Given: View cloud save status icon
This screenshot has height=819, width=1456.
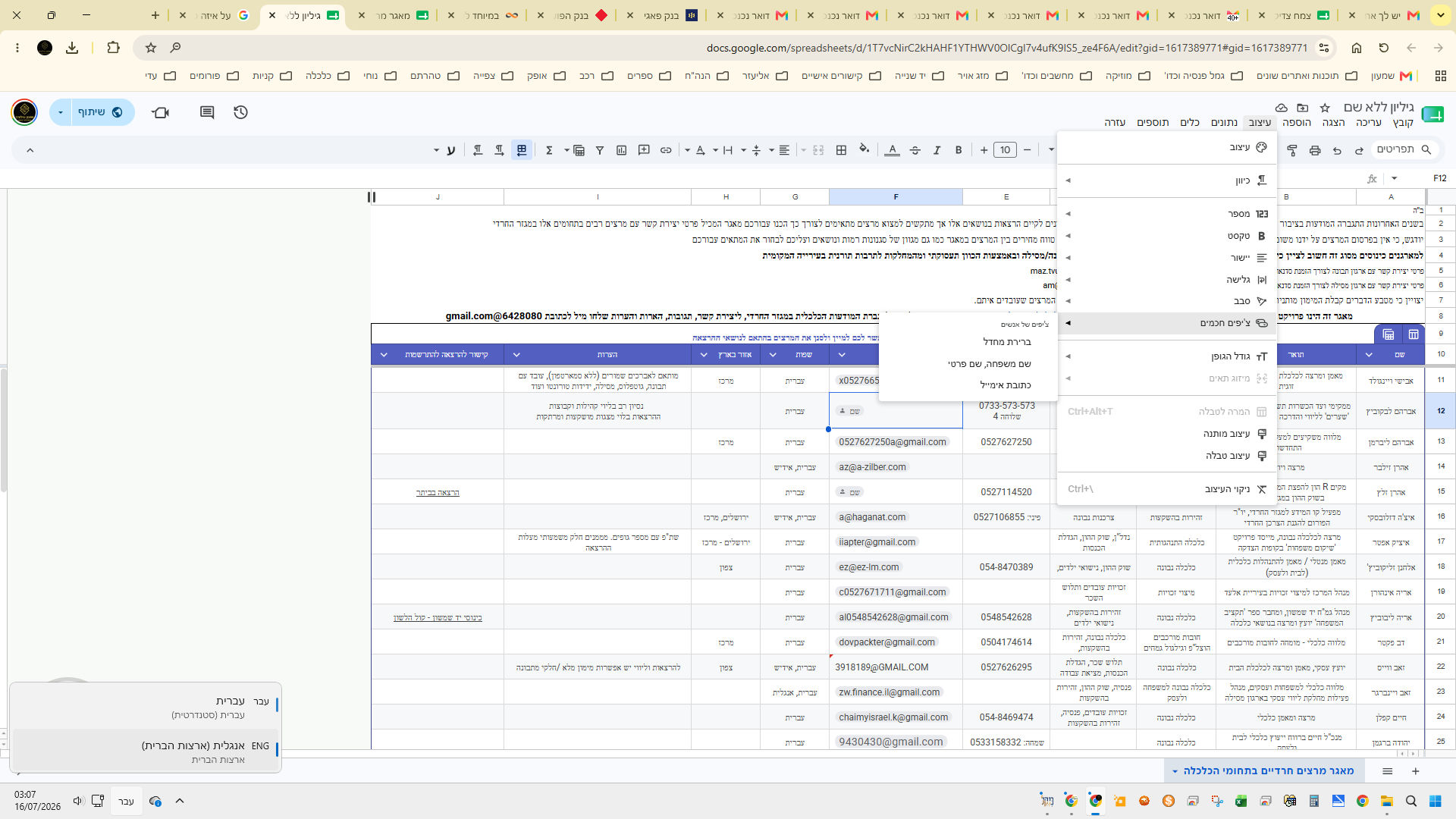Looking at the screenshot, I should point(1282,108).
